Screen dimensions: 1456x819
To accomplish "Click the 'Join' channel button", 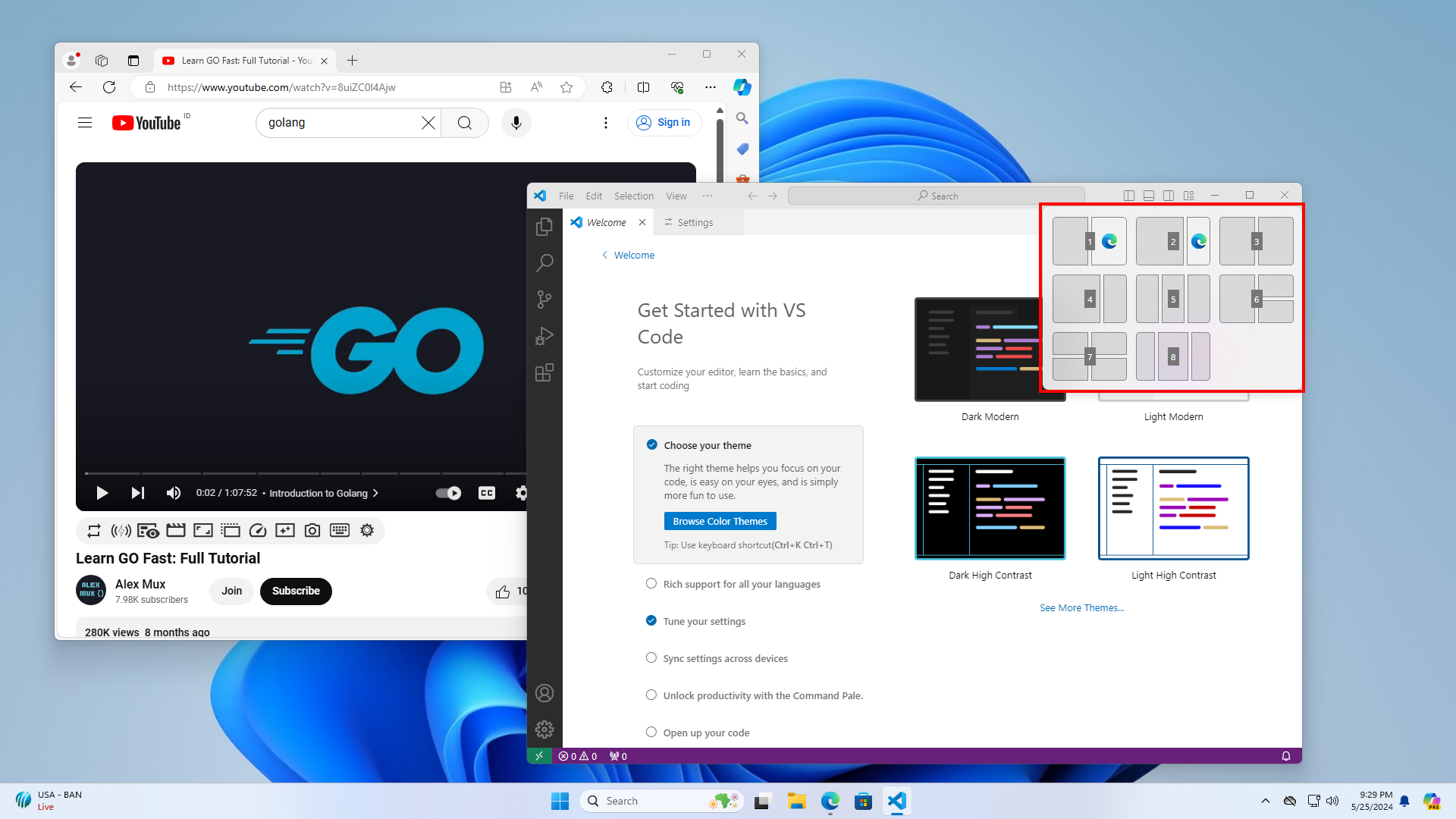I will [x=231, y=591].
